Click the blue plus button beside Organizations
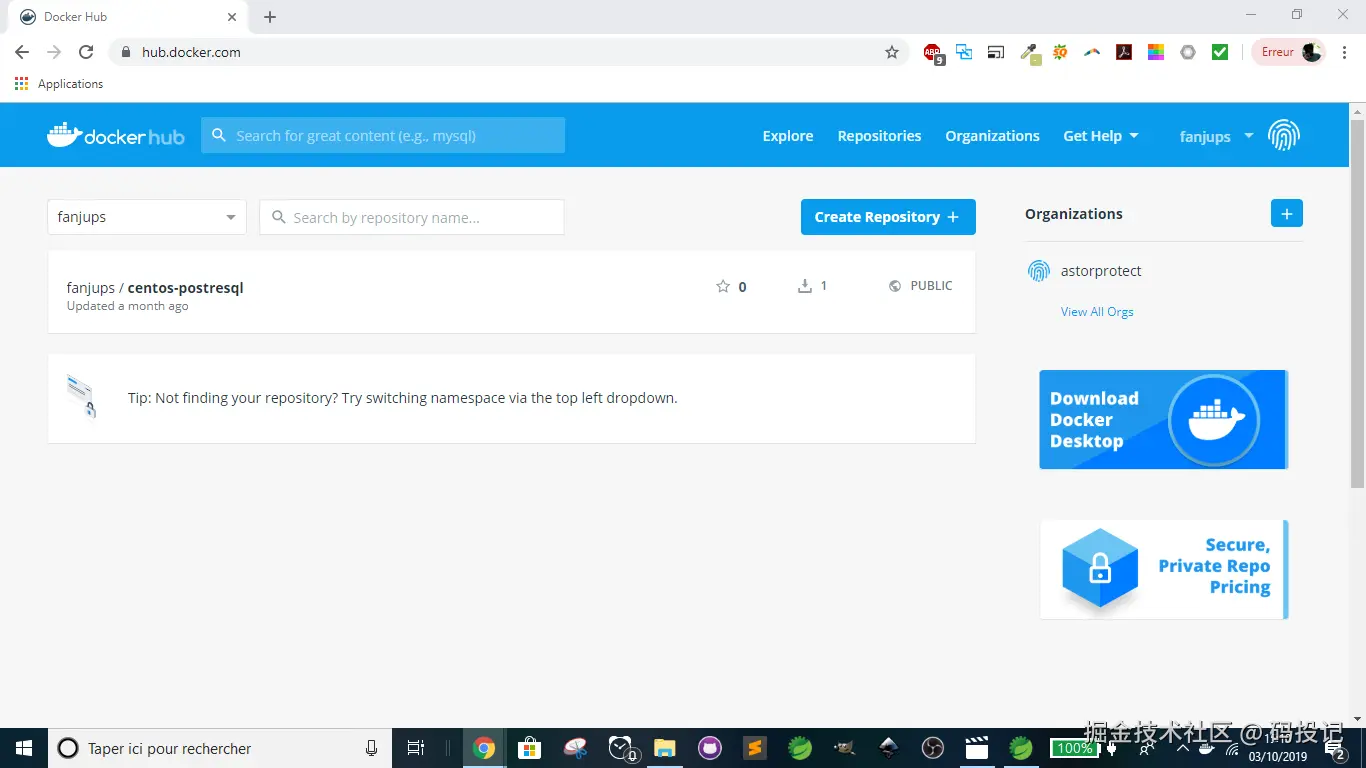Viewport: 1366px width, 768px height. tap(1287, 213)
